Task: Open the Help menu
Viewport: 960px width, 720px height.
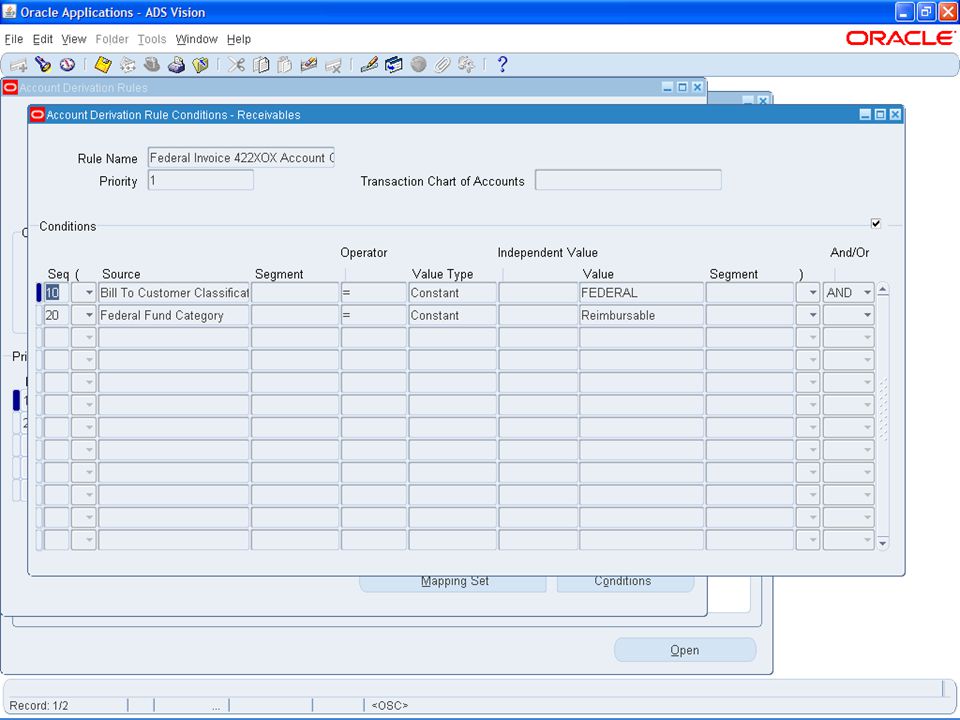Action: pos(239,39)
